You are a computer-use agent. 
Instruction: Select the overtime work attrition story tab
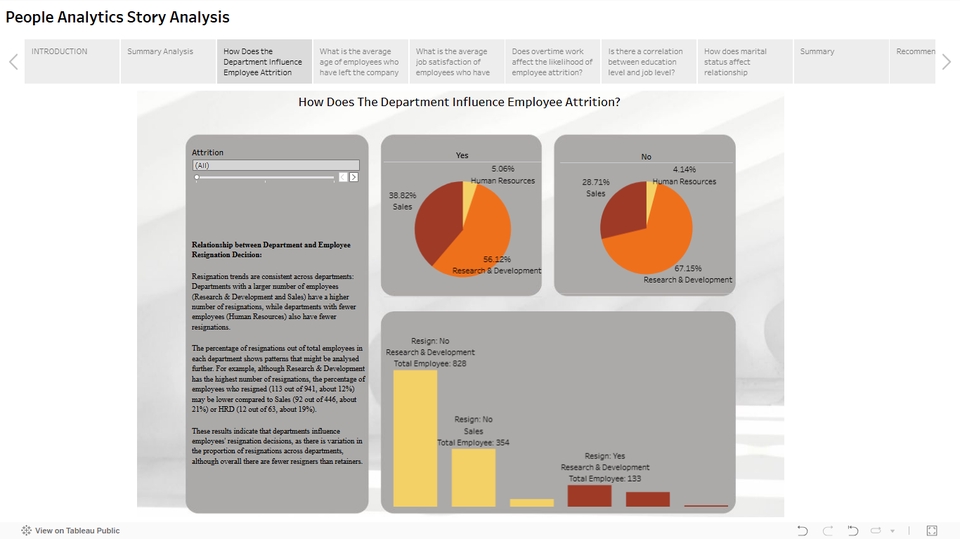[x=552, y=62]
